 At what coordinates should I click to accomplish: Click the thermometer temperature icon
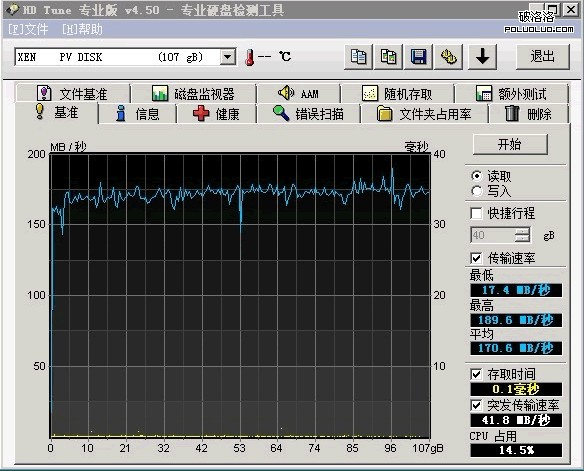(250, 57)
